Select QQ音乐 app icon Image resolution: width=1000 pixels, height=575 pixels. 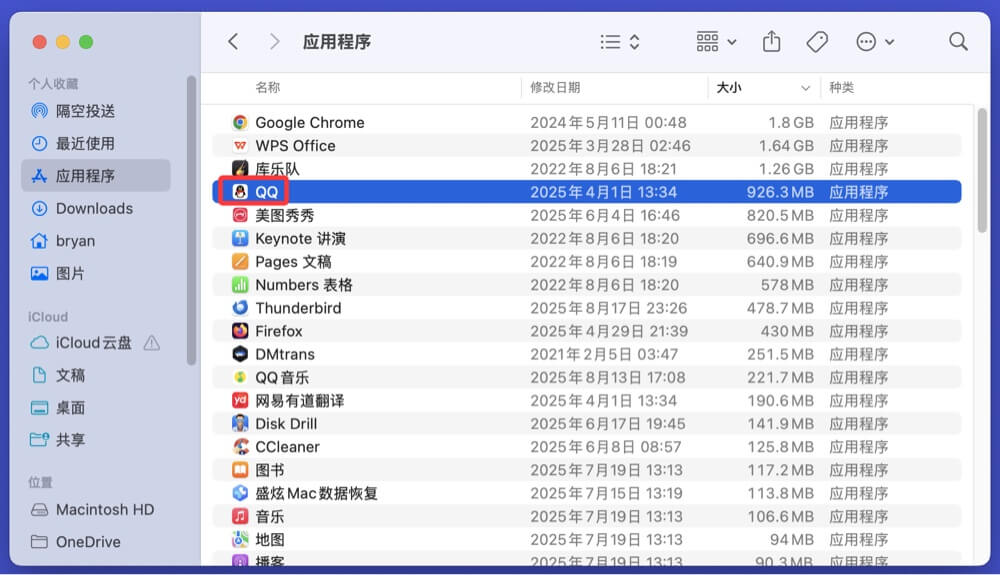pyautogui.click(x=240, y=377)
